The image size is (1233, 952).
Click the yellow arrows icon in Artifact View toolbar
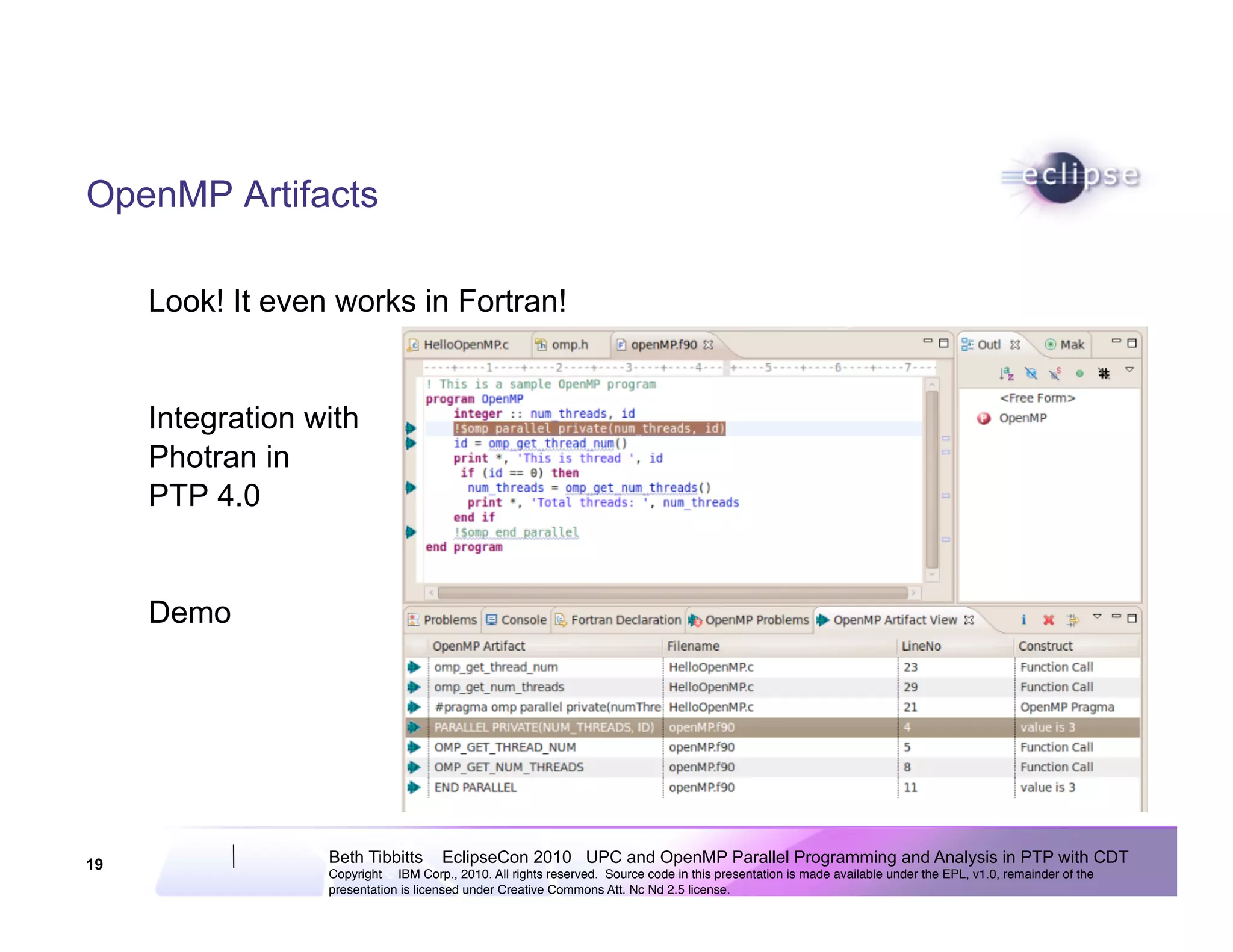point(1073,619)
